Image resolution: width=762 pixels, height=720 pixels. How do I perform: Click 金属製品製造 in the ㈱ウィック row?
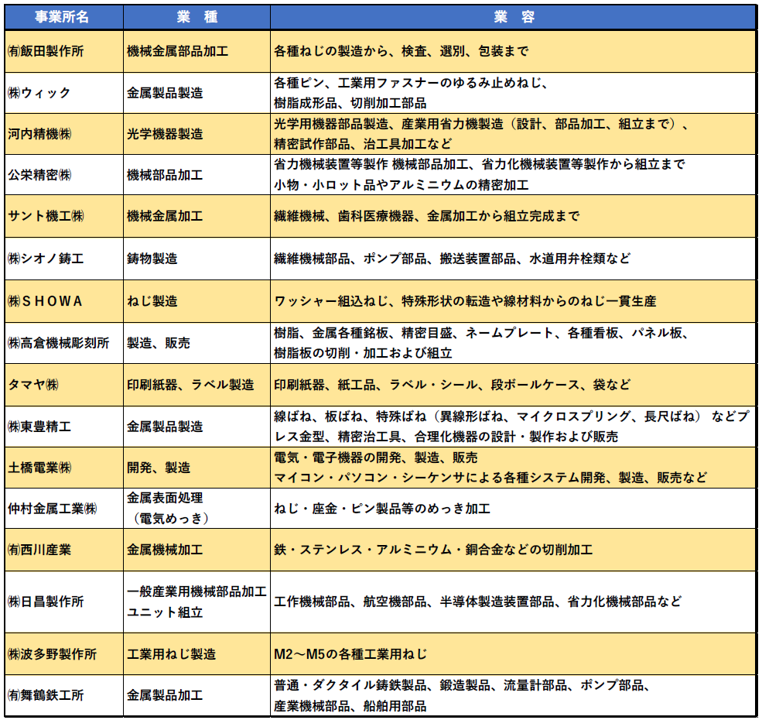[x=197, y=93]
